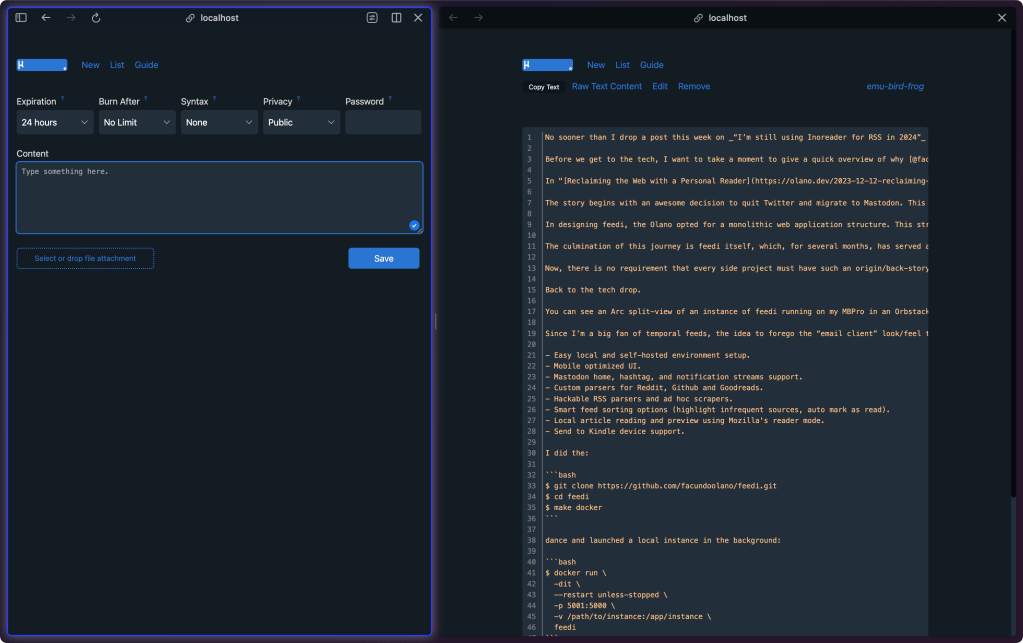Expand the Burn After dropdown
The image size is (1023, 643).
coord(137,122)
